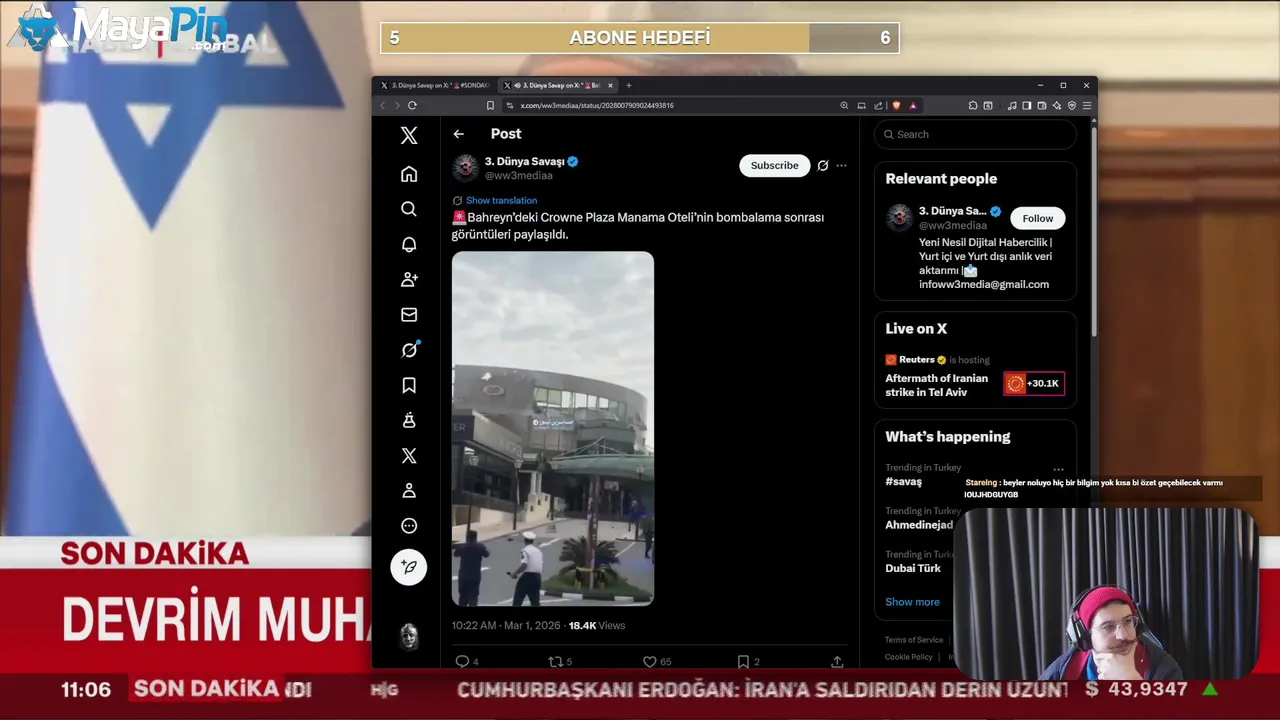Click the @ww3mediaa handle in post header
Screen dimensions: 1280x720
[x=518, y=176]
